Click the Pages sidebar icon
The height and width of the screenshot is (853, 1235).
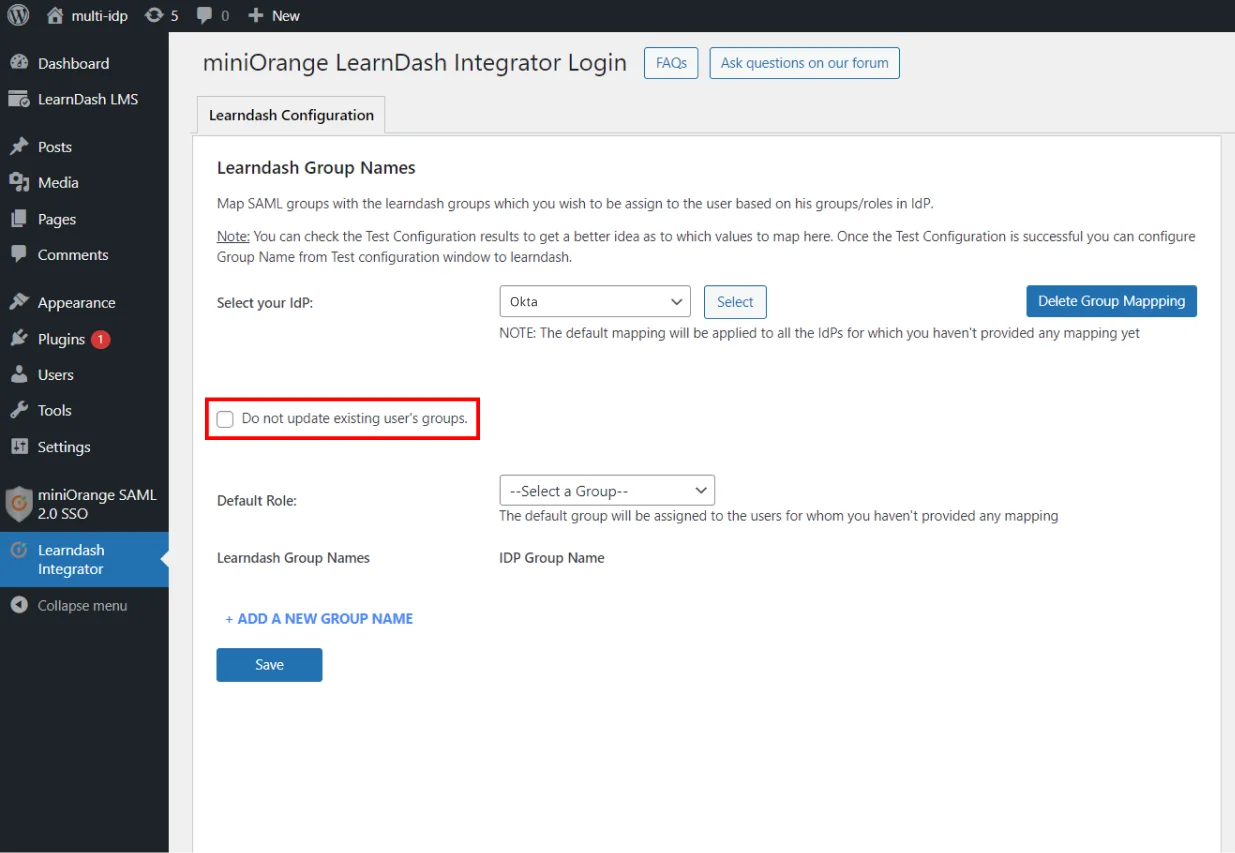pyautogui.click(x=19, y=219)
